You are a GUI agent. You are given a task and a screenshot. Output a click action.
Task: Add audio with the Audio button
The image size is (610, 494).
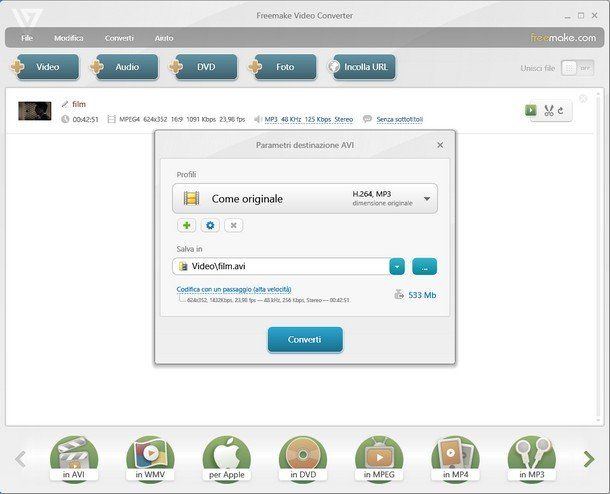point(124,67)
